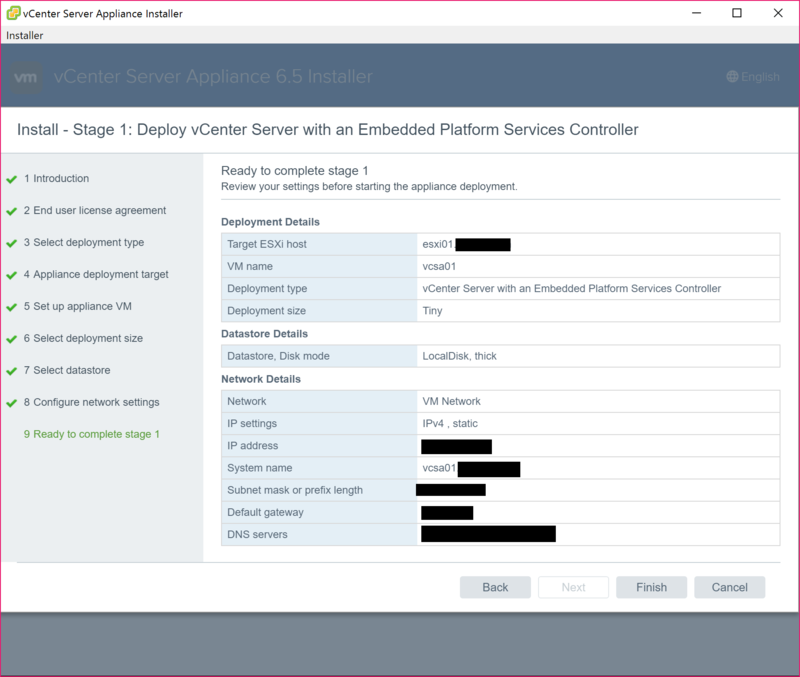Image resolution: width=800 pixels, height=677 pixels.
Task: Click the Deployment type label
Action: (267, 288)
